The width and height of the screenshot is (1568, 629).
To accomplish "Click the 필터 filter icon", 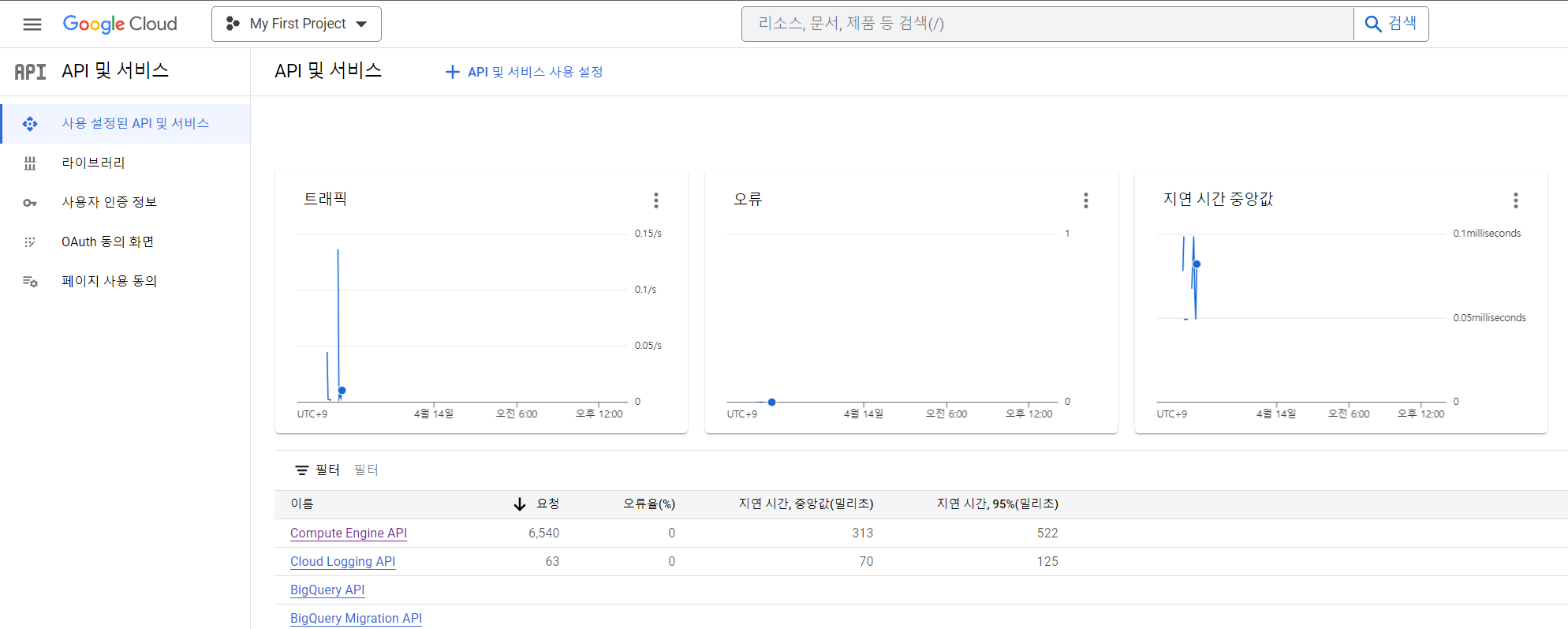I will click(x=302, y=470).
